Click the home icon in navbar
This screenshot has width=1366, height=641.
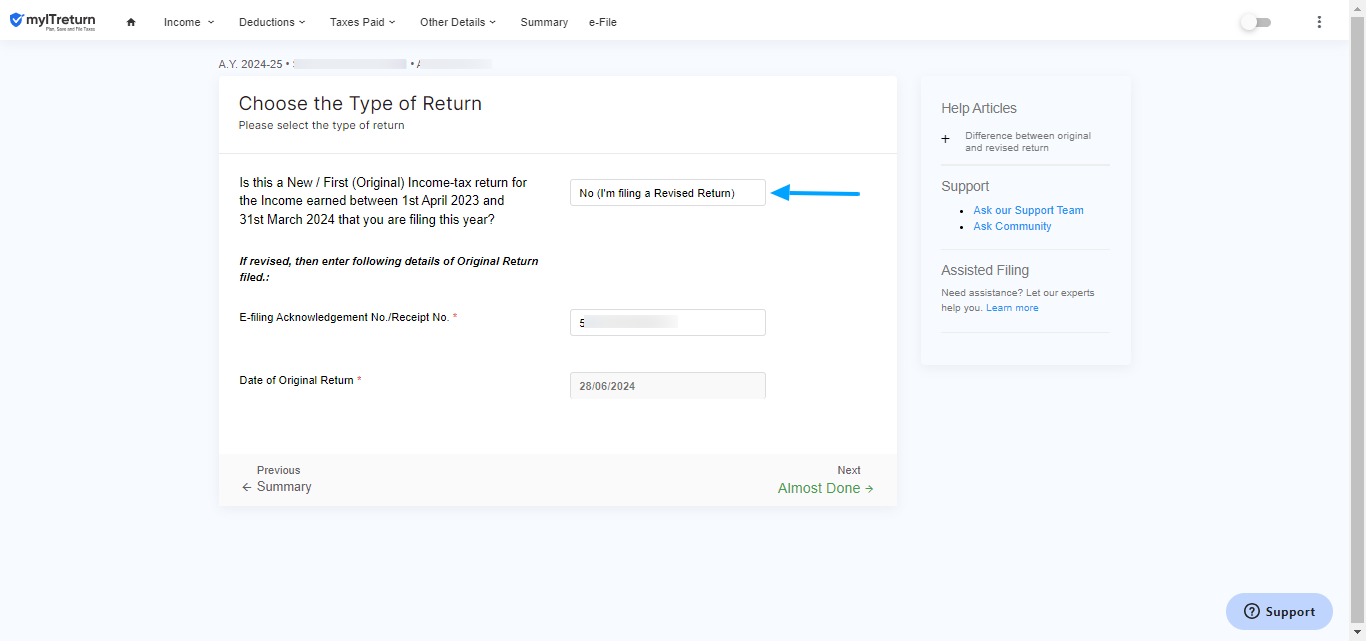pyautogui.click(x=131, y=22)
